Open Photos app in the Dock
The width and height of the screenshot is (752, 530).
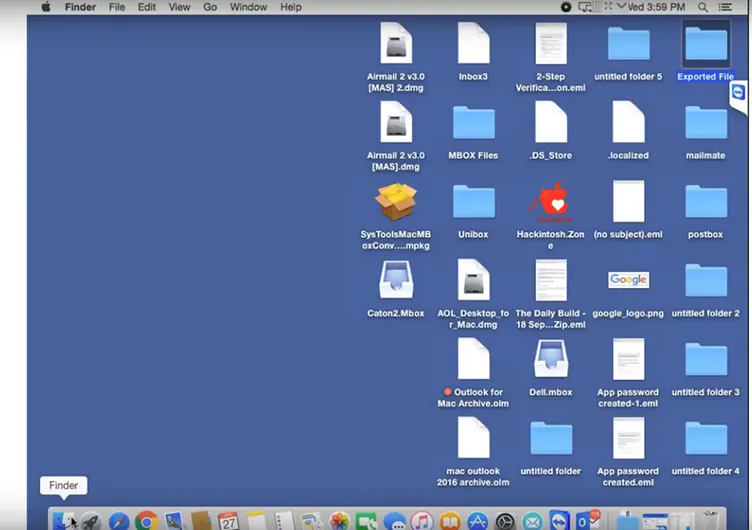pos(340,521)
